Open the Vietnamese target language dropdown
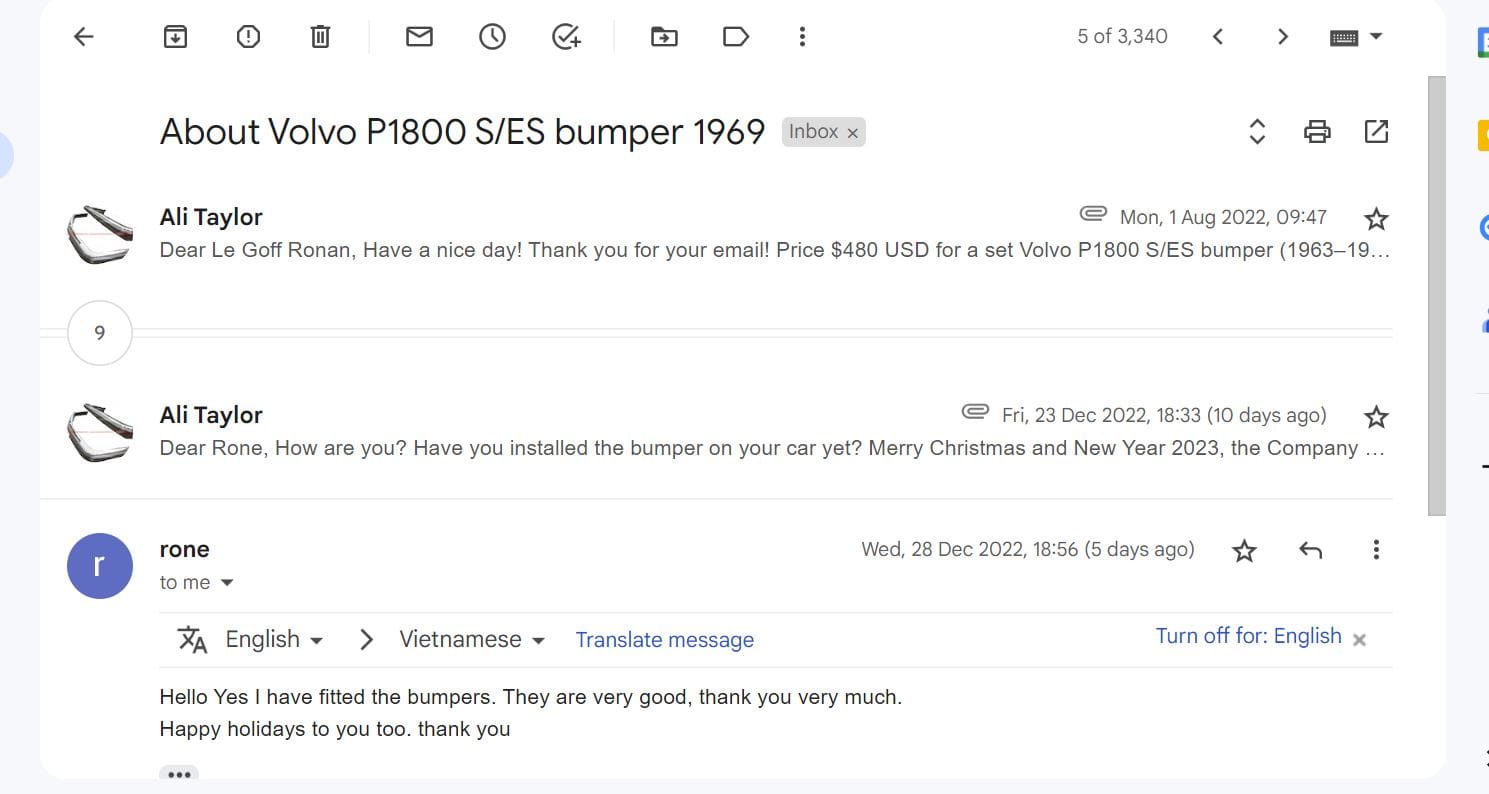This screenshot has height=794, width=1489. tap(471, 640)
